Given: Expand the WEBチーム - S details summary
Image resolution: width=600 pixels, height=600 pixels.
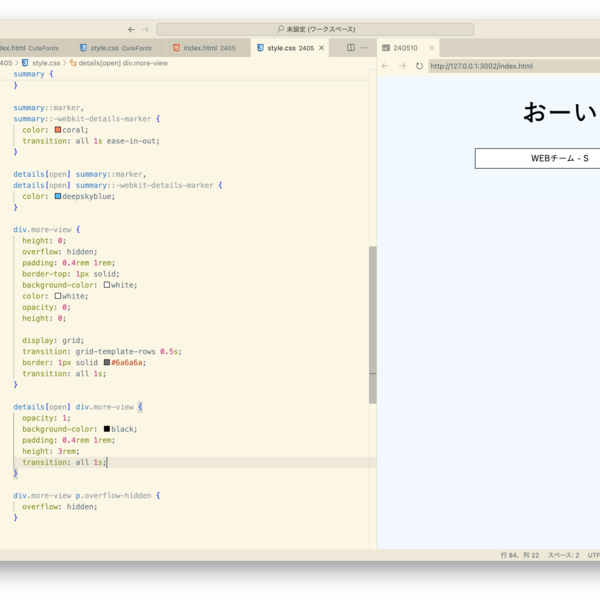Looking at the screenshot, I should [x=537, y=158].
